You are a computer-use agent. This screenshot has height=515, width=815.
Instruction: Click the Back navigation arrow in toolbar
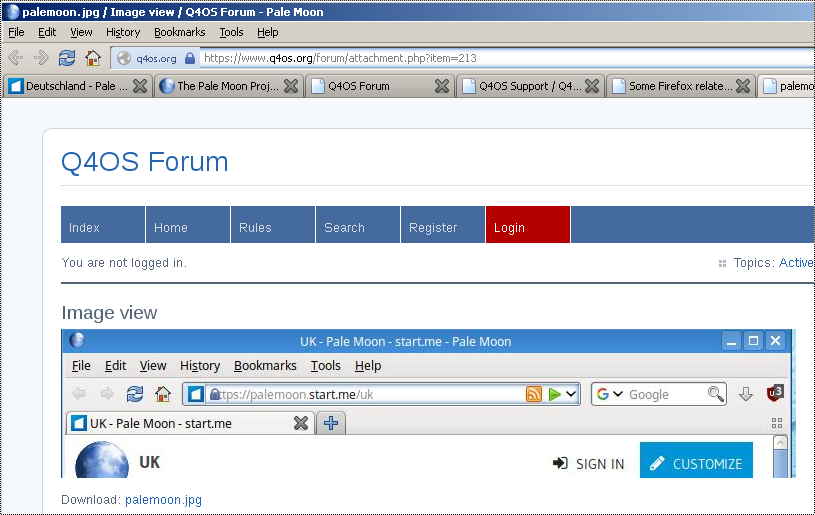[x=16, y=58]
